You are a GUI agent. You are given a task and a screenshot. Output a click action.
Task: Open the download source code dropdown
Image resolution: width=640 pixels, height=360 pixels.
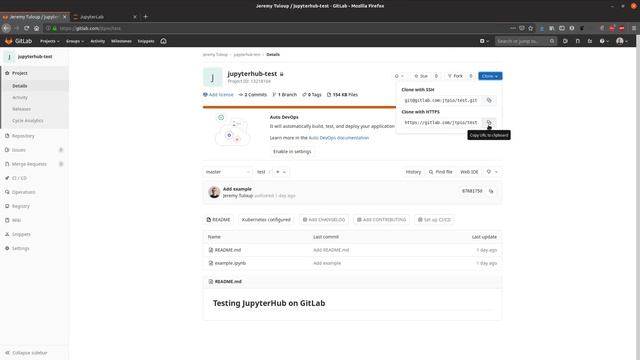(492, 172)
